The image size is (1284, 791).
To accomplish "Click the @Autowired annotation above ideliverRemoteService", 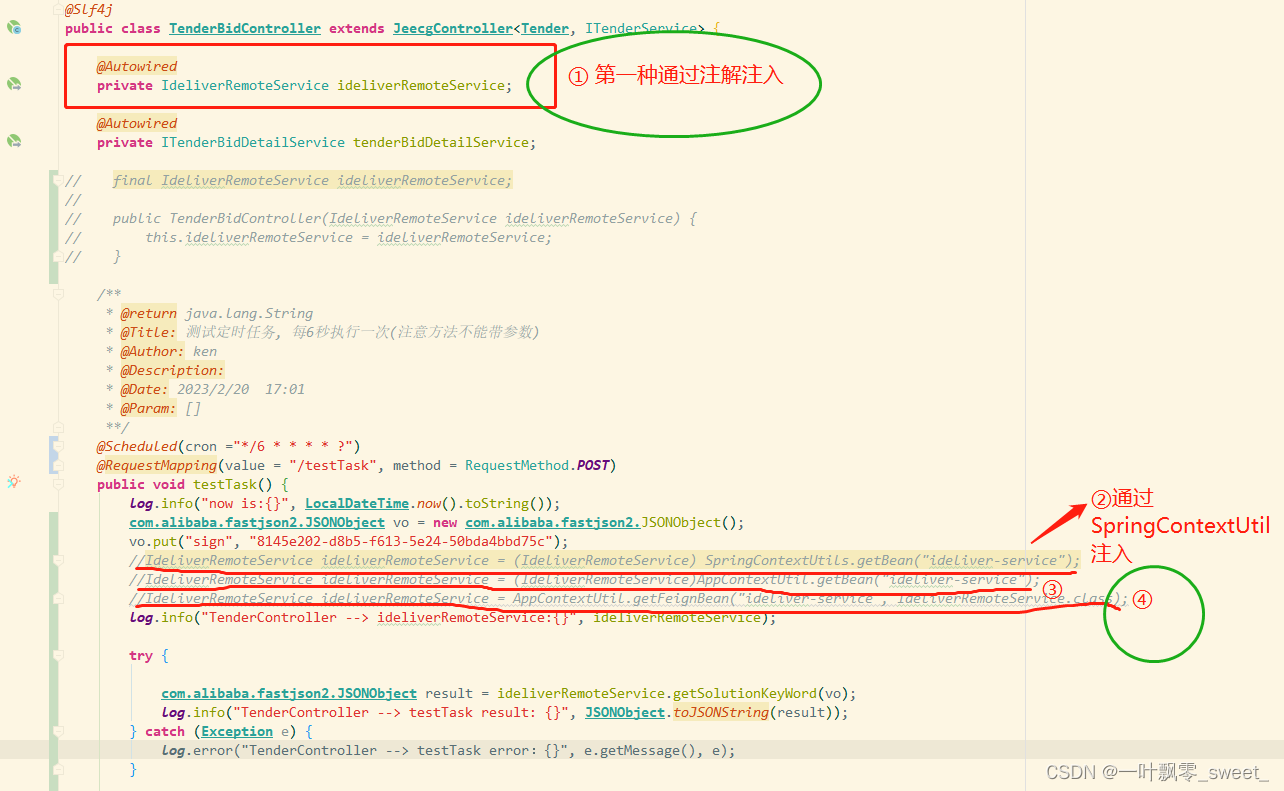I will tap(137, 66).
